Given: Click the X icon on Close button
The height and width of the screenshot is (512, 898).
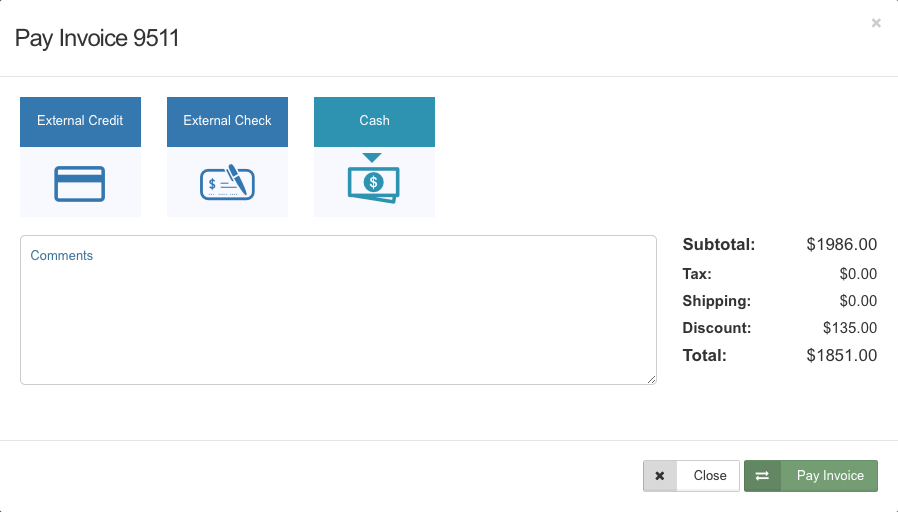Looking at the screenshot, I should 660,476.
